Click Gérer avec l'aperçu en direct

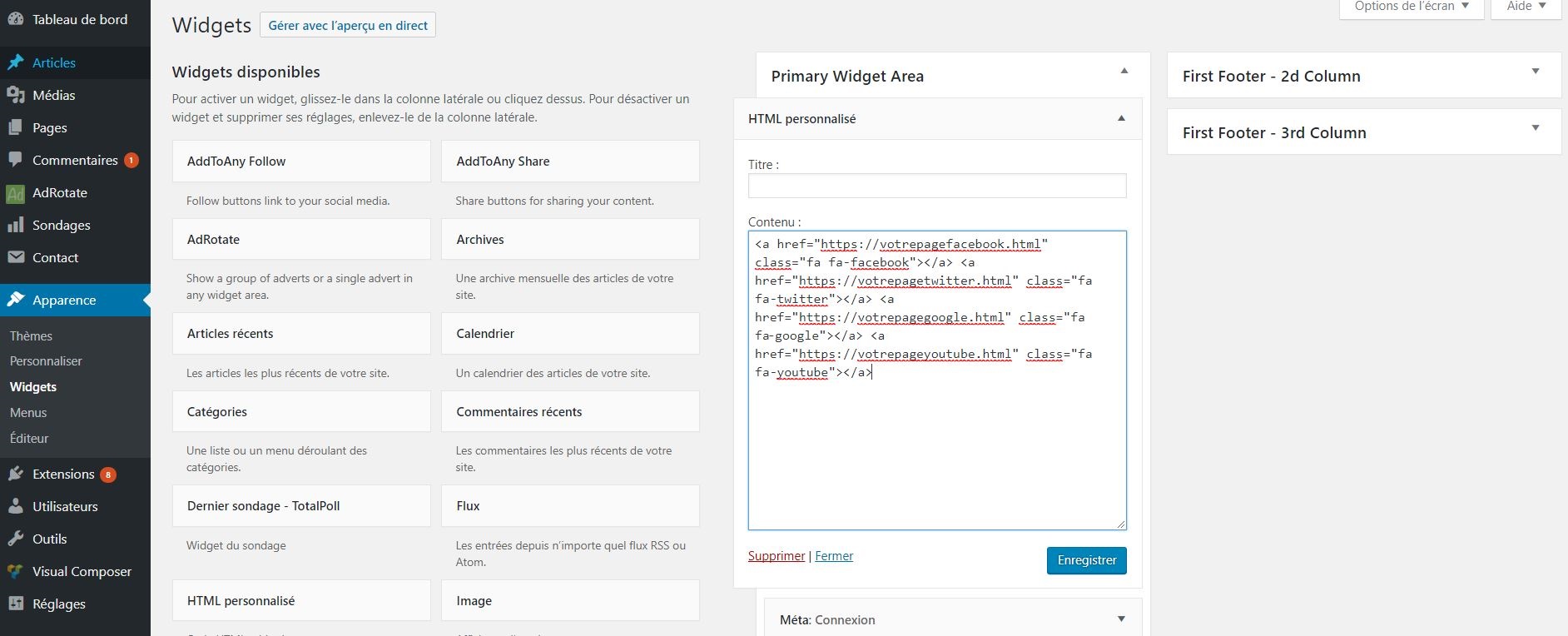pyautogui.click(x=348, y=26)
